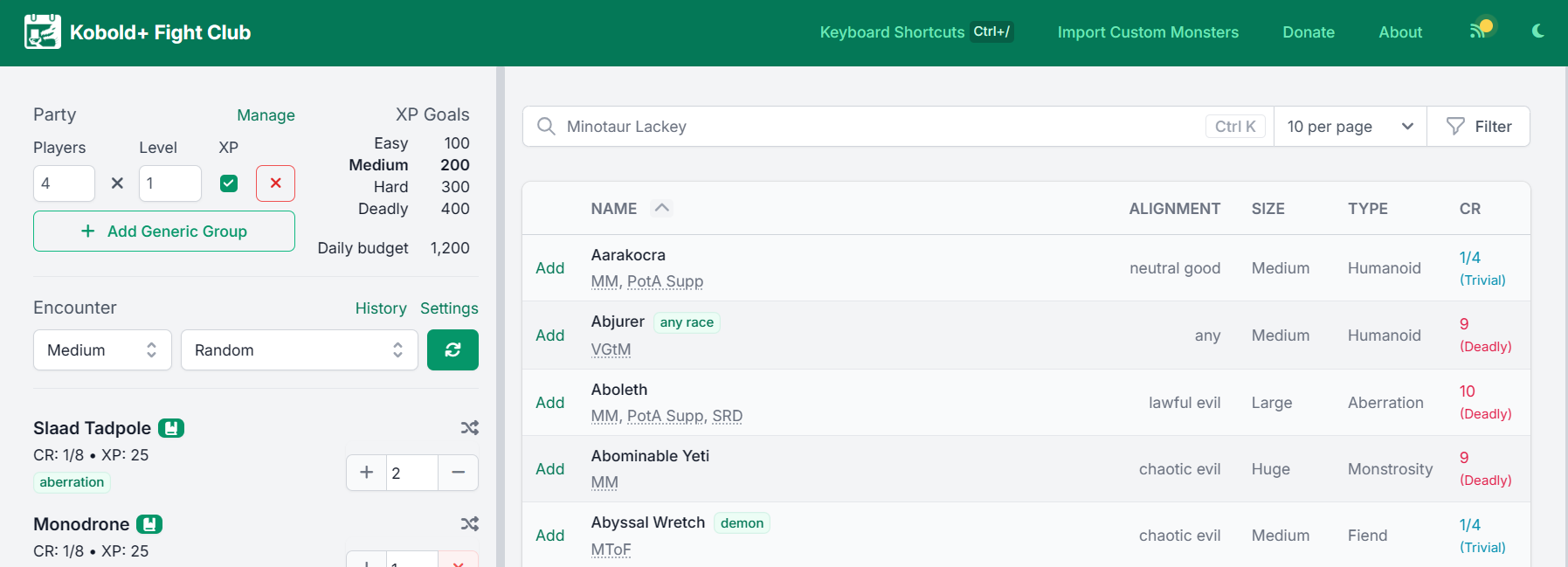The image size is (1568, 567).
Task: Decrease the Slaad Tadpole count
Action: 458,473
